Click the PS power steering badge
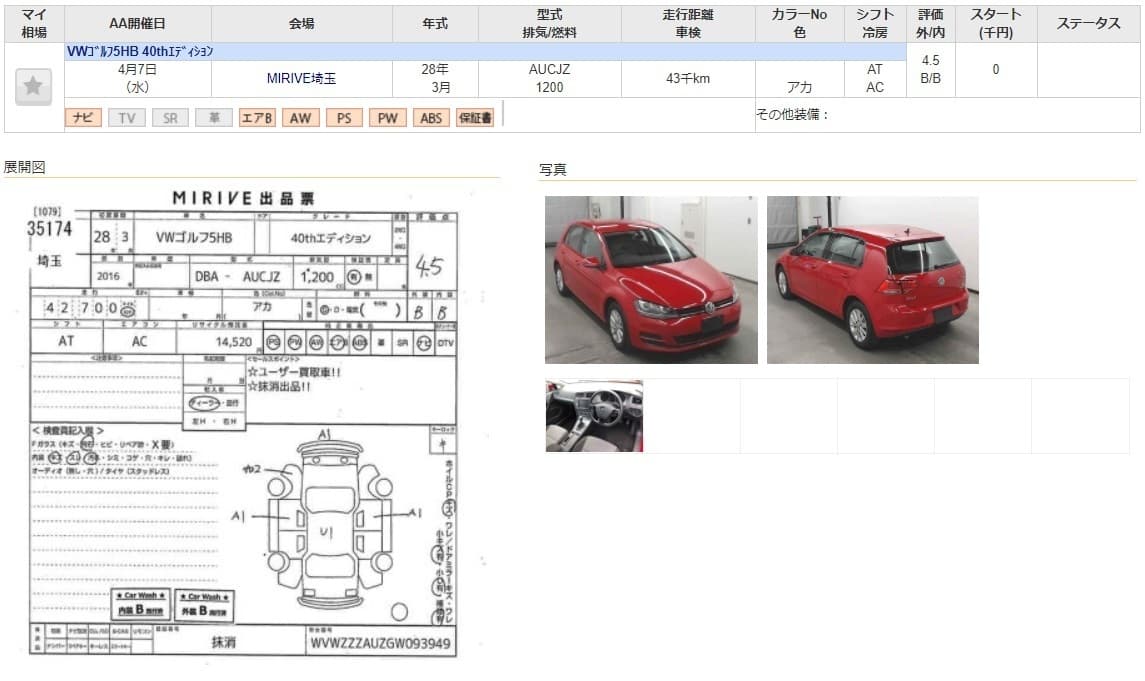 344,118
